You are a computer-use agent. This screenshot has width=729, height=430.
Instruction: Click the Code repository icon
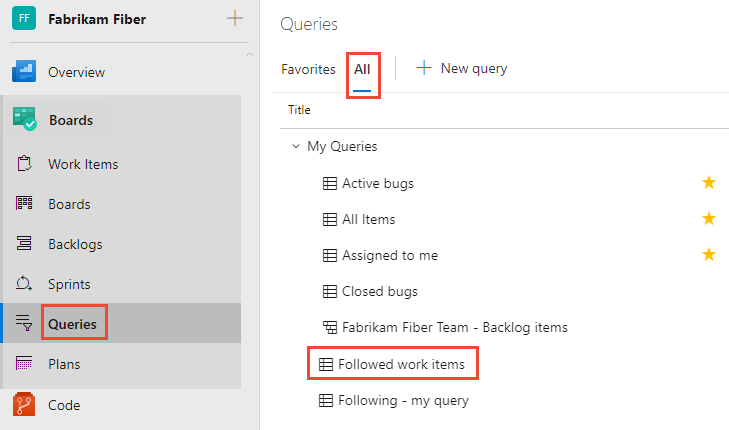pyautogui.click(x=24, y=404)
